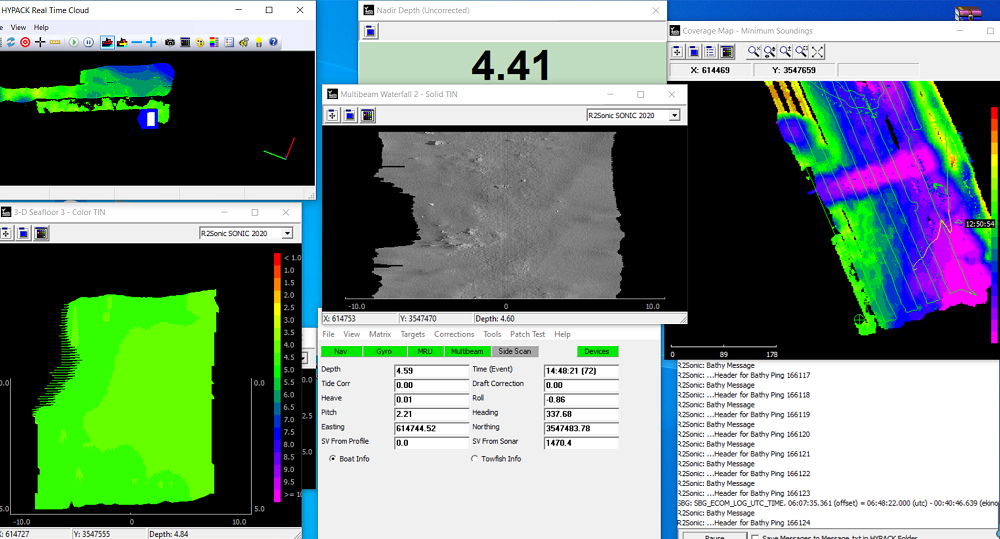Open R2Sonic SONIC 2020 dropdown in 3-D Seafloor
This screenshot has width=1000, height=539.
click(x=288, y=233)
